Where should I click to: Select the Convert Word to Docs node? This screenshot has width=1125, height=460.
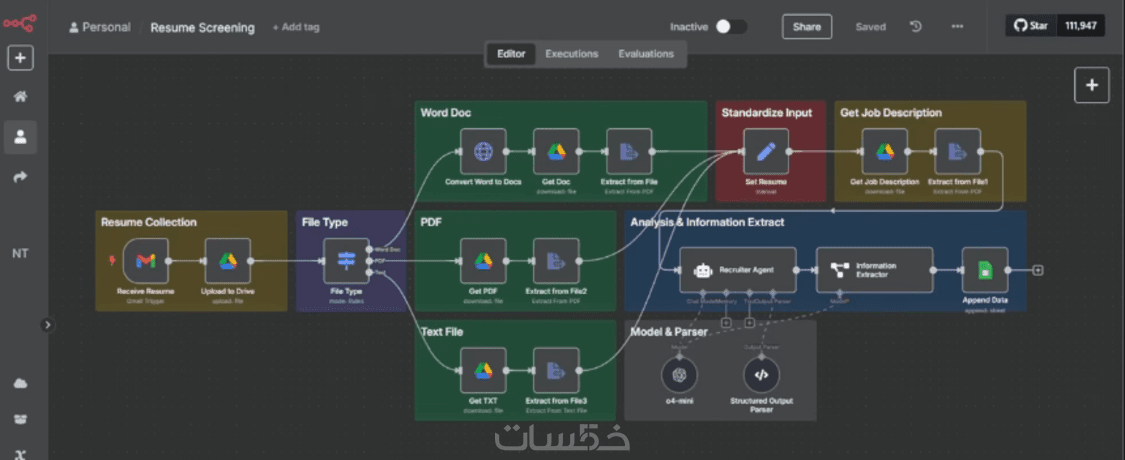(x=483, y=151)
